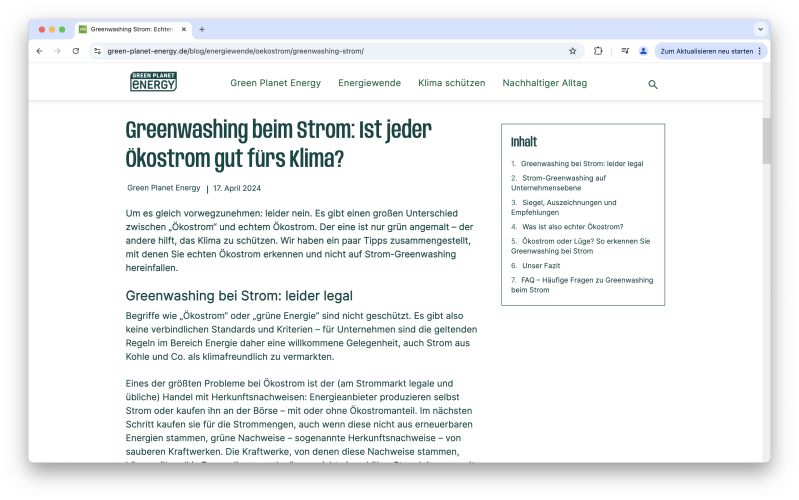Open the Klima schützen menu item
Viewport: 799px width, 500px height.
click(451, 83)
